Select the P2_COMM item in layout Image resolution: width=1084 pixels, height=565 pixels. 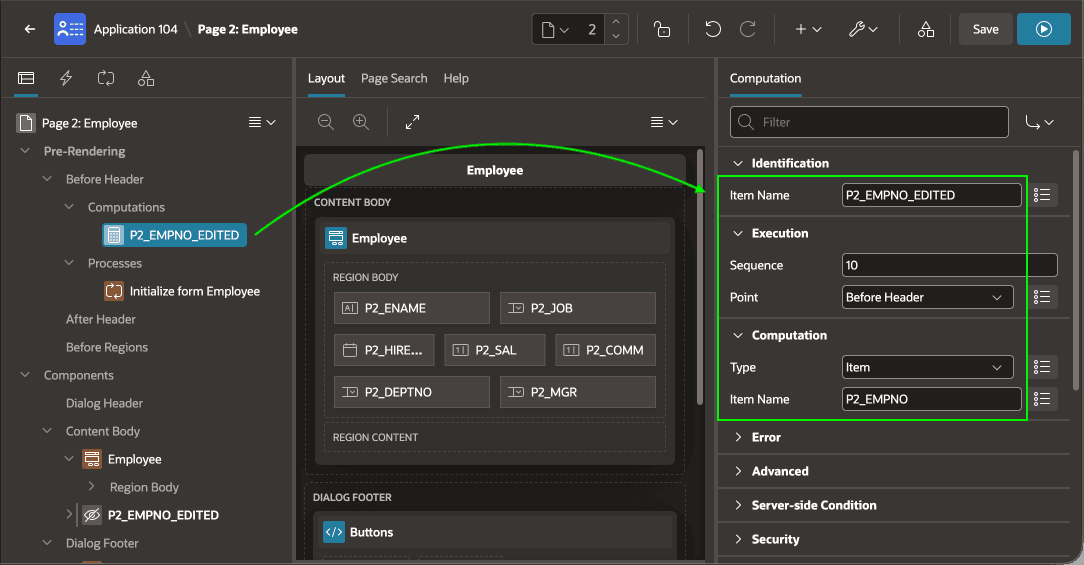coord(606,350)
